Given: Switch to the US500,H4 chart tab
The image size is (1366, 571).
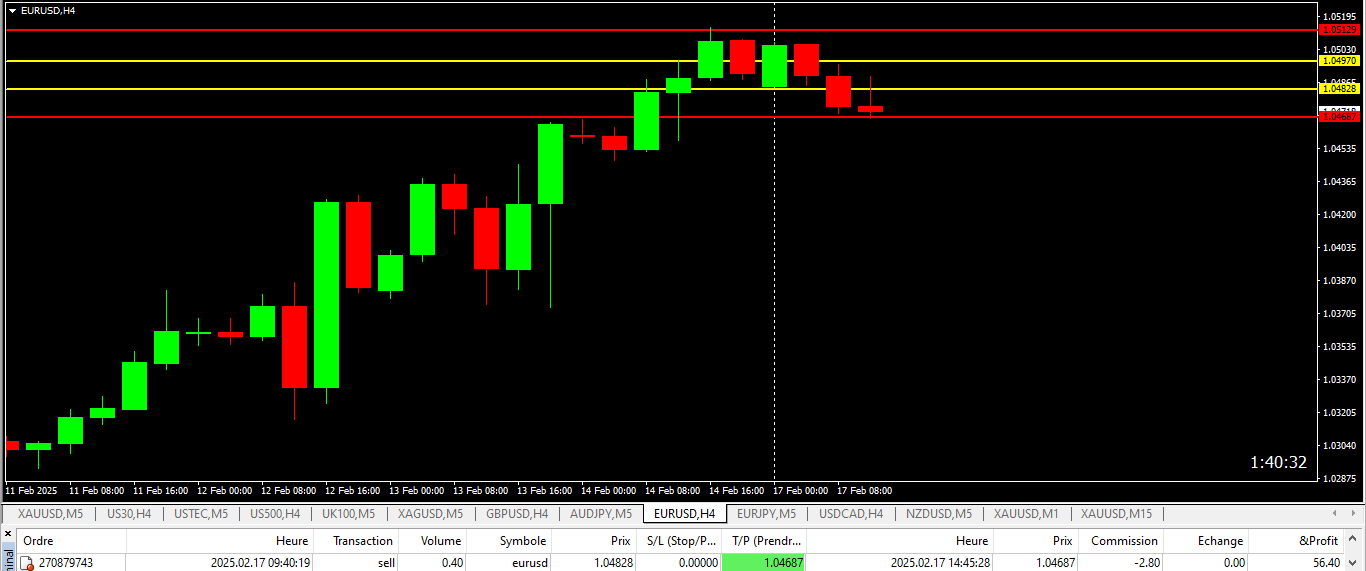Looking at the screenshot, I should tap(275, 514).
